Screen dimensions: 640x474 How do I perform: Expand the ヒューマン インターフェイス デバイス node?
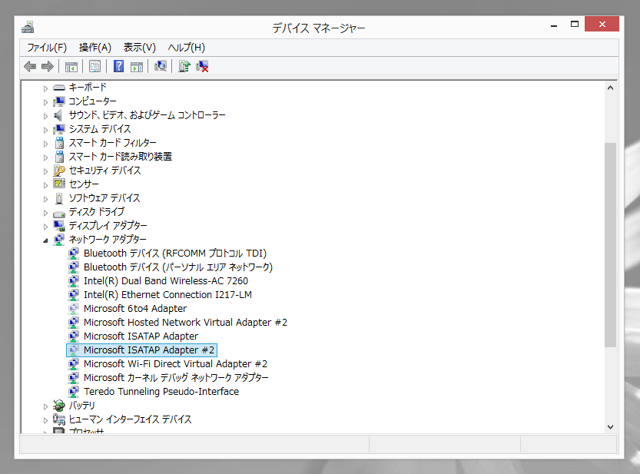click(x=45, y=420)
